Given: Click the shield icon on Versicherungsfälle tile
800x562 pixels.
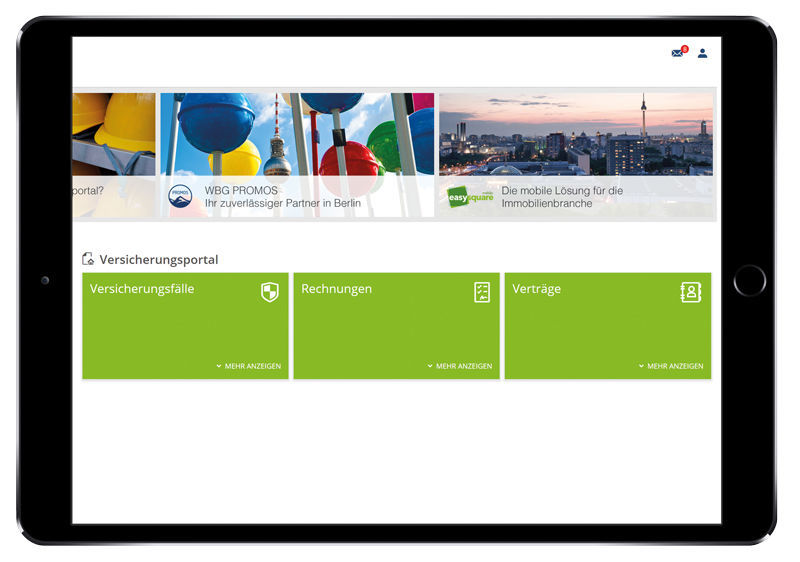Looking at the screenshot, I should (269, 292).
